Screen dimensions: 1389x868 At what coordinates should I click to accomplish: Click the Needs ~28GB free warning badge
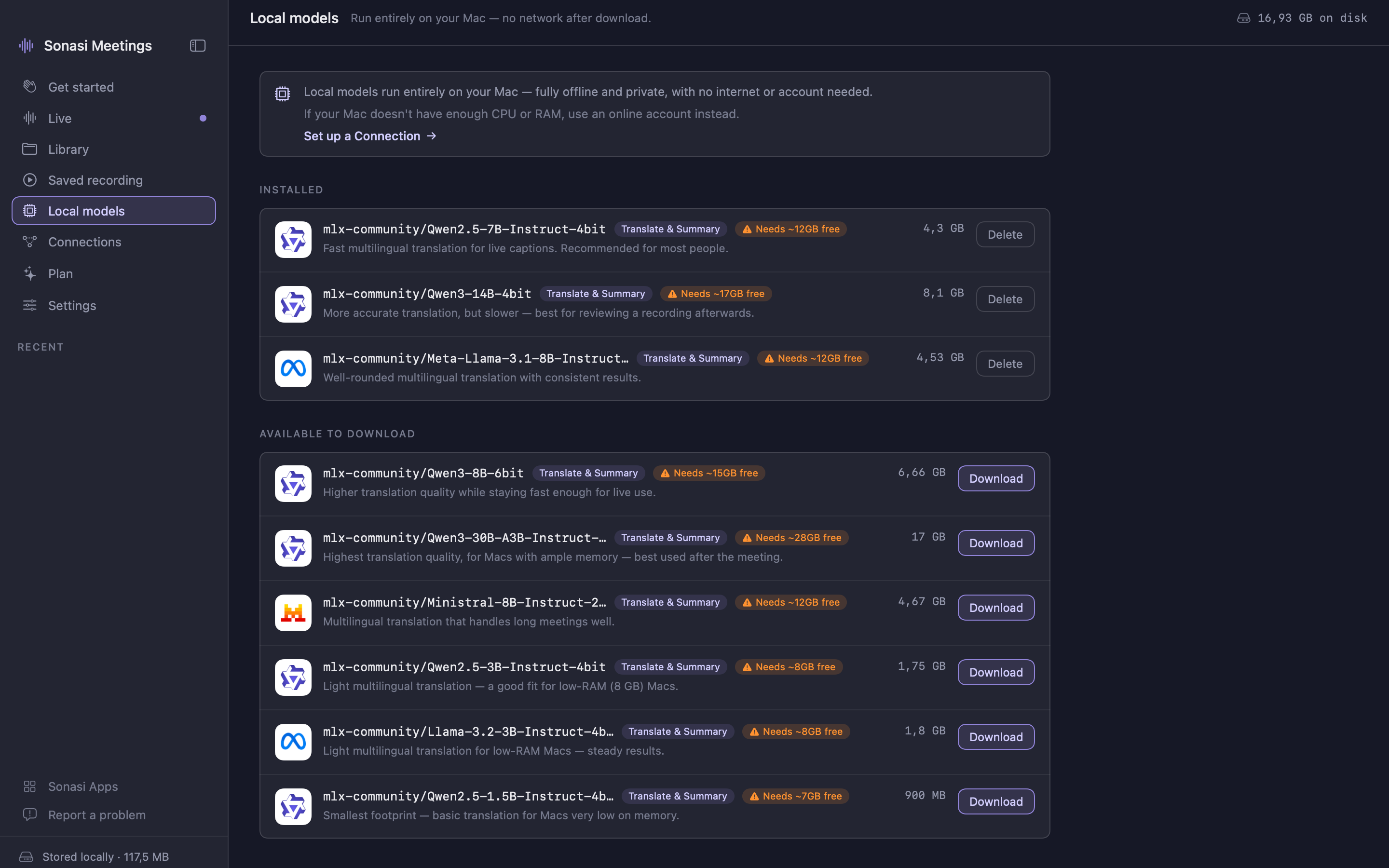pos(791,538)
